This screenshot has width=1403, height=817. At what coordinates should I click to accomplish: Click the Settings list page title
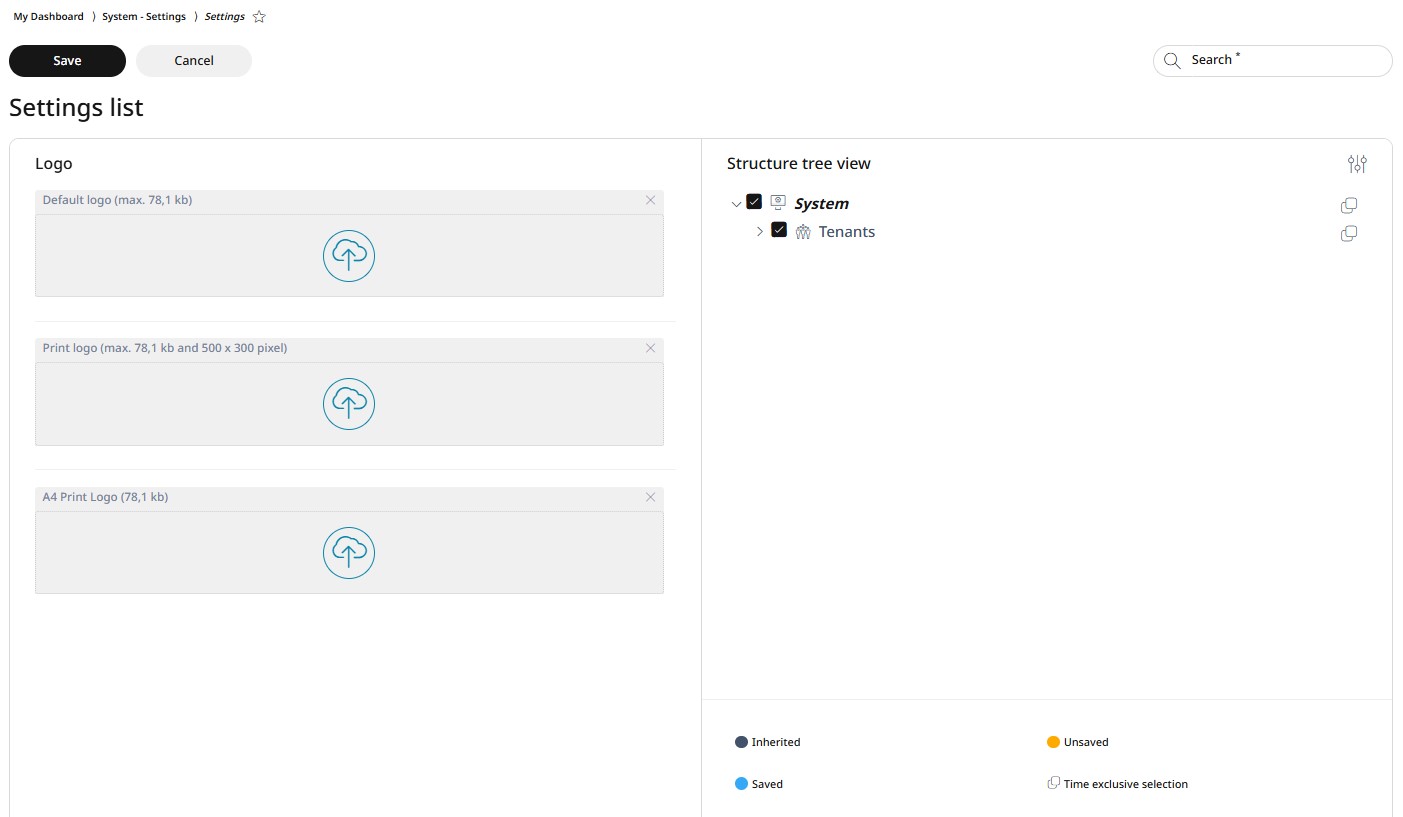tap(76, 108)
